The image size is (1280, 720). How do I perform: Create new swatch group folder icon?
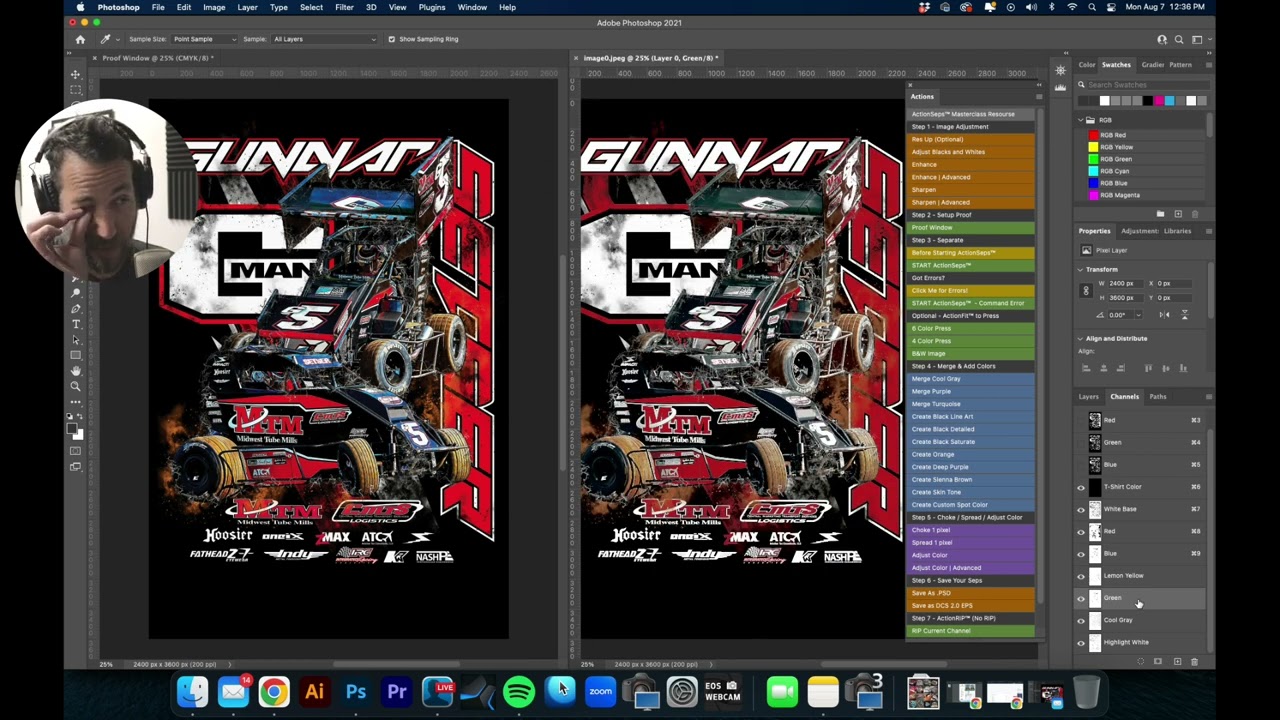[1160, 214]
